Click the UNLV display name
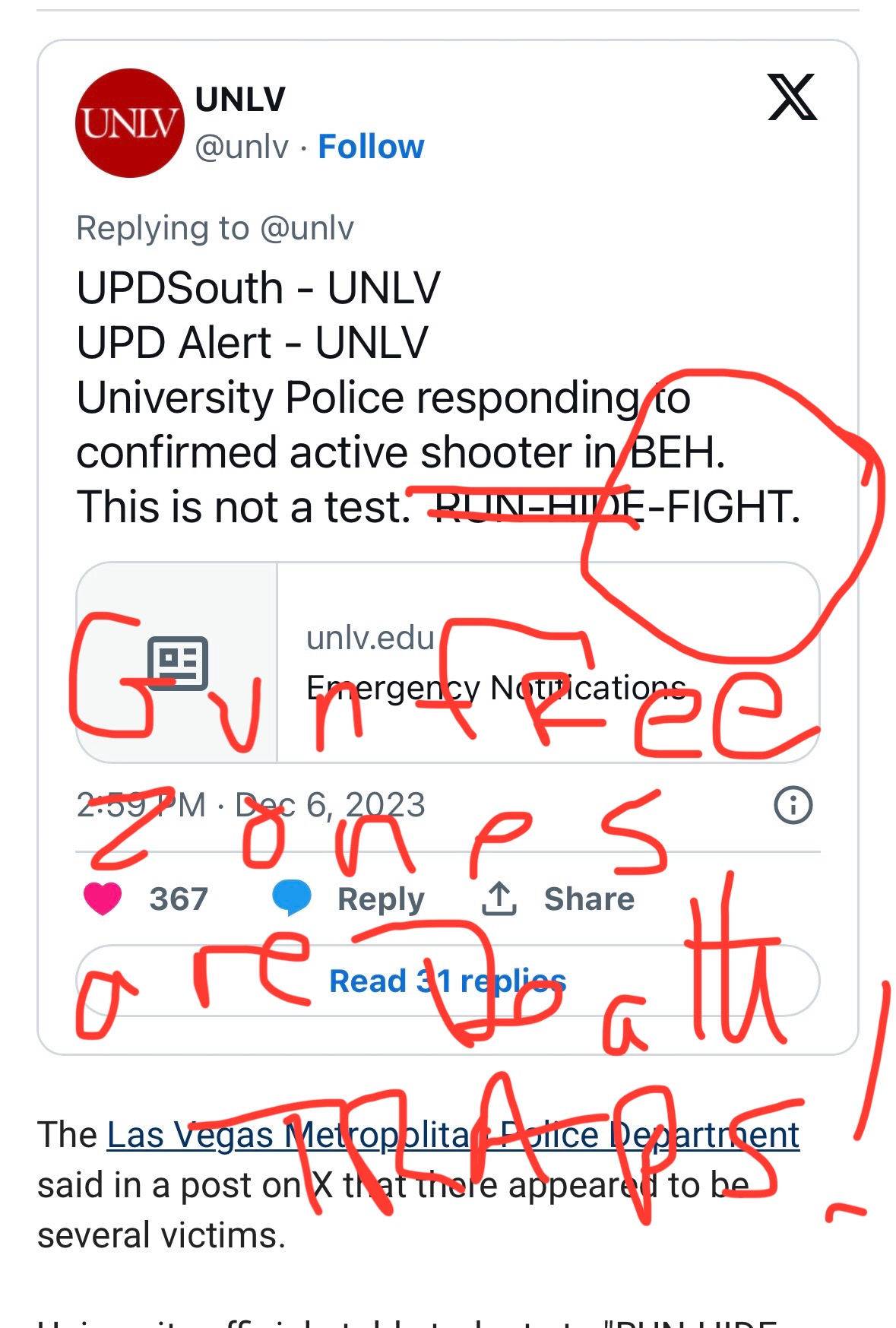 pyautogui.click(x=240, y=99)
